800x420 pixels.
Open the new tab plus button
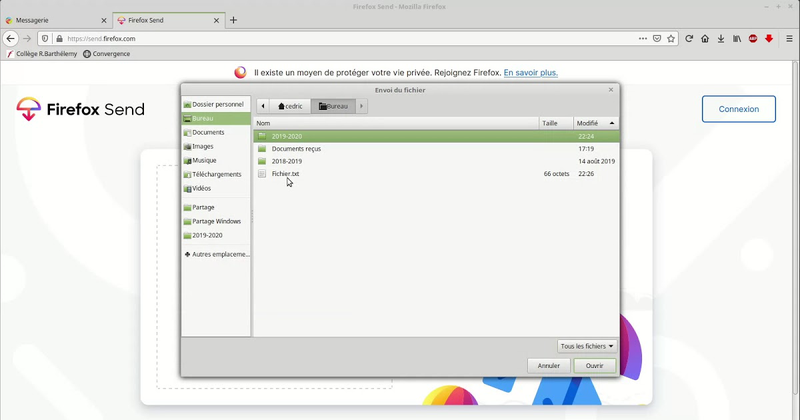233,19
